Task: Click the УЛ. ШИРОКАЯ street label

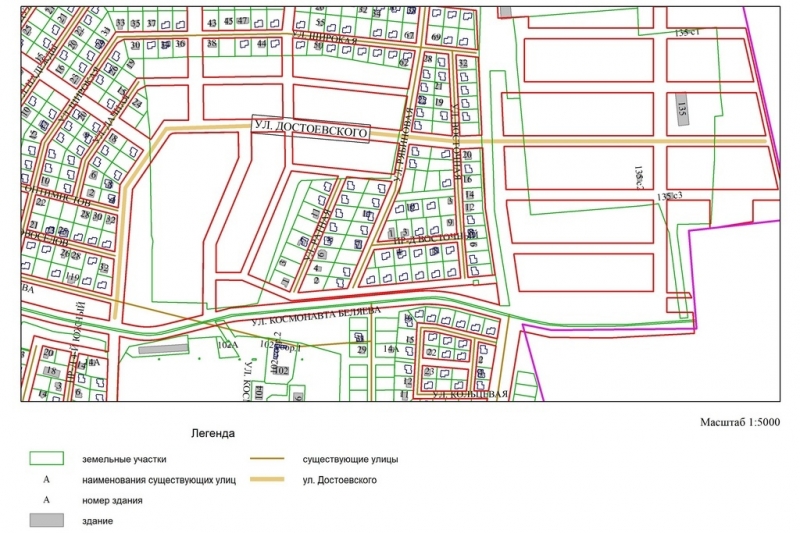Action: pos(324,38)
